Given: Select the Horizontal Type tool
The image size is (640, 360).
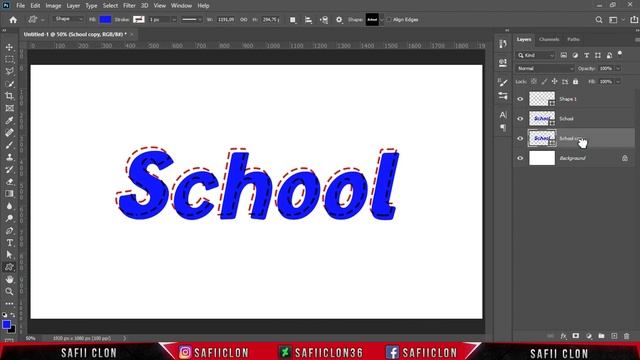Looking at the screenshot, I should click(9, 243).
